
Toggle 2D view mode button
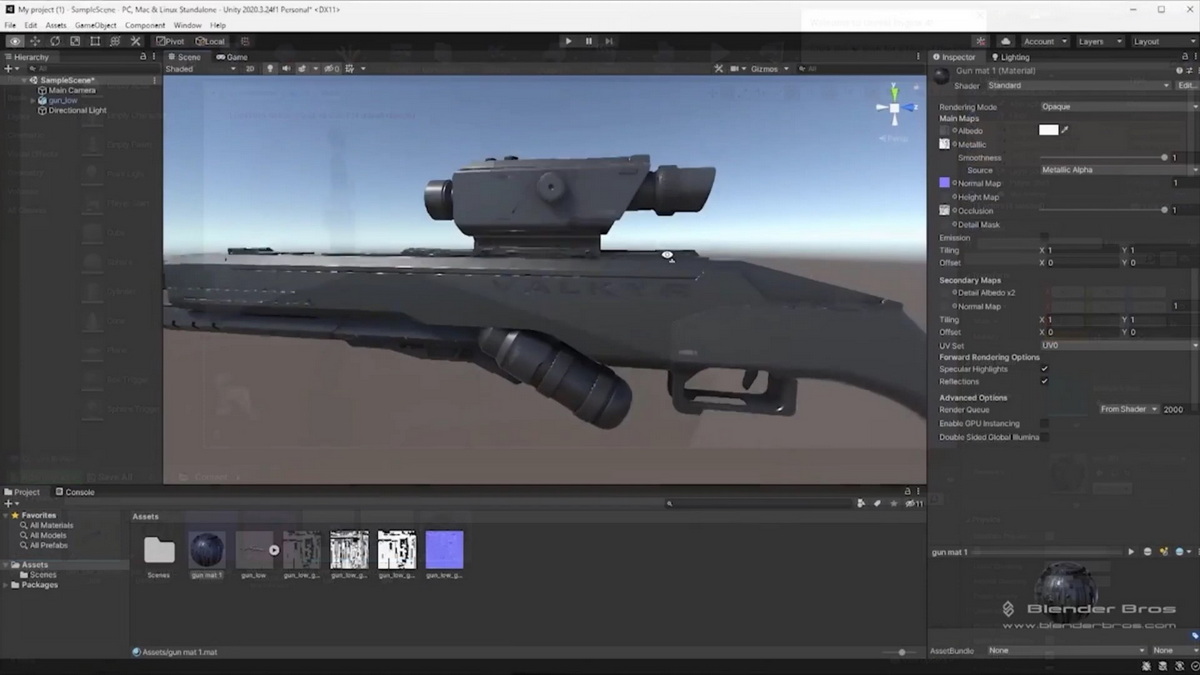click(x=250, y=69)
